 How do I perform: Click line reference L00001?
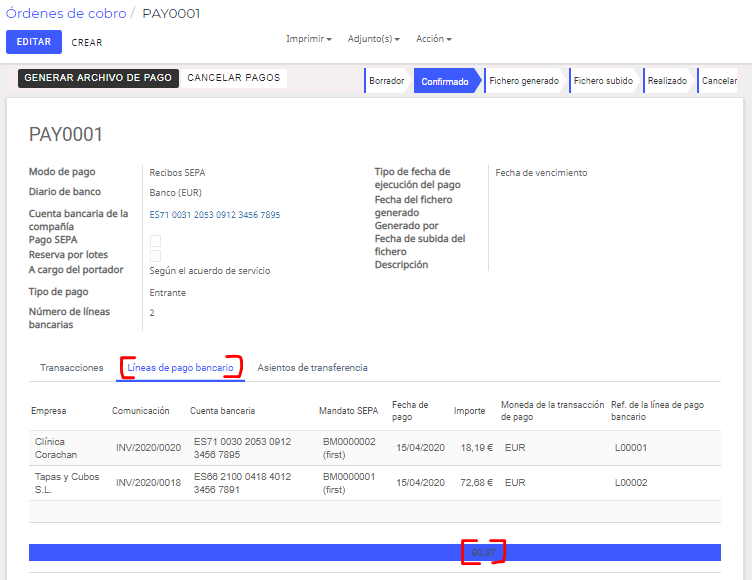coord(631,448)
